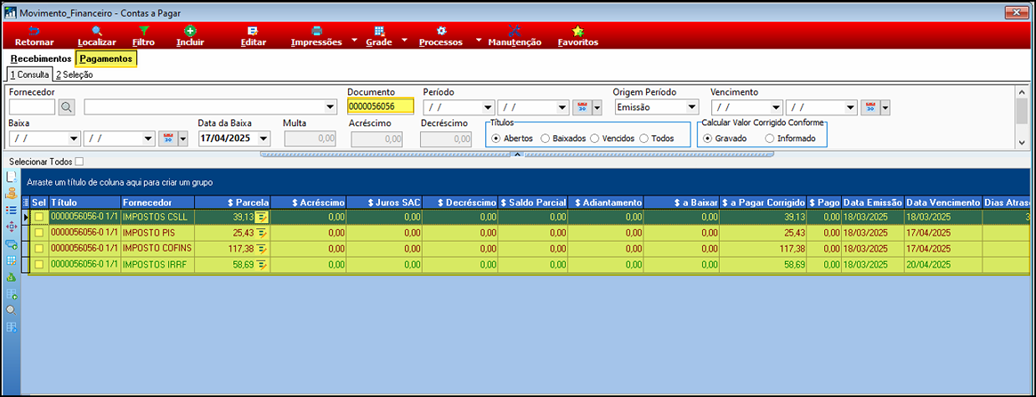Click the Favoritos star icon

(578, 31)
